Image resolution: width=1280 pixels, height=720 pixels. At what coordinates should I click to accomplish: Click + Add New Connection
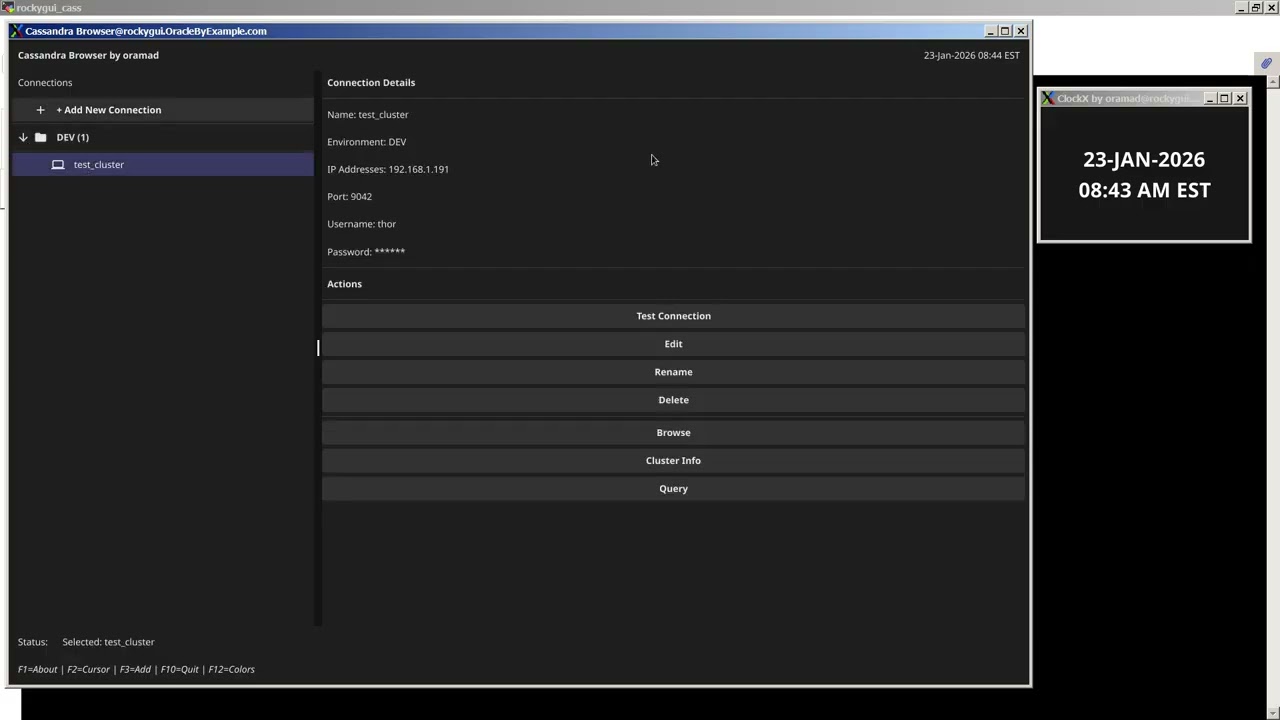click(163, 110)
